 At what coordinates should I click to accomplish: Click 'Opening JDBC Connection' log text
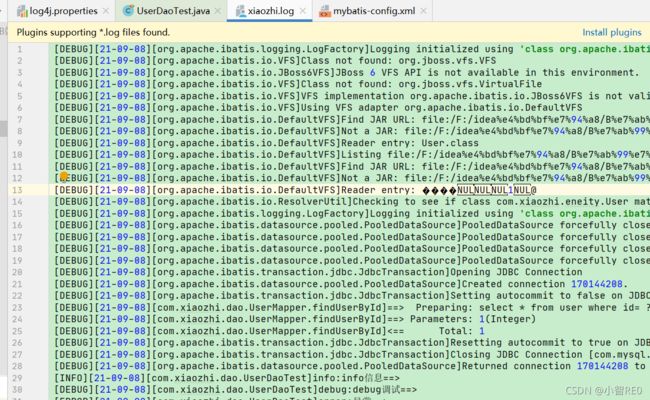click(x=516, y=272)
